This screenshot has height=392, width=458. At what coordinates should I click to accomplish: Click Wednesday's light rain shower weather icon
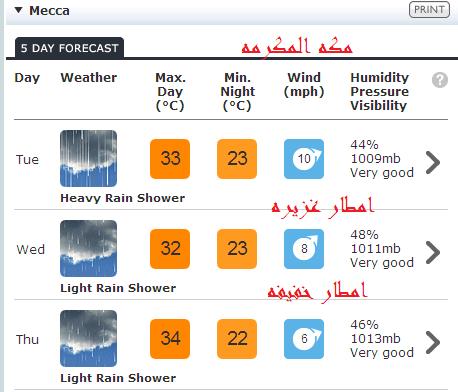click(x=88, y=248)
